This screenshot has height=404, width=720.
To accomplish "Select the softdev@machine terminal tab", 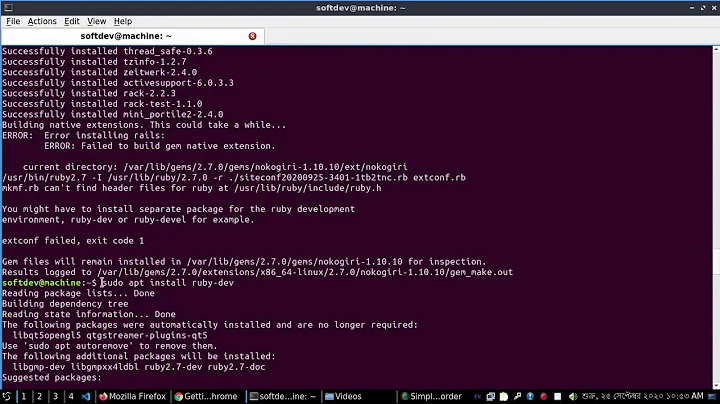I will [x=132, y=36].
